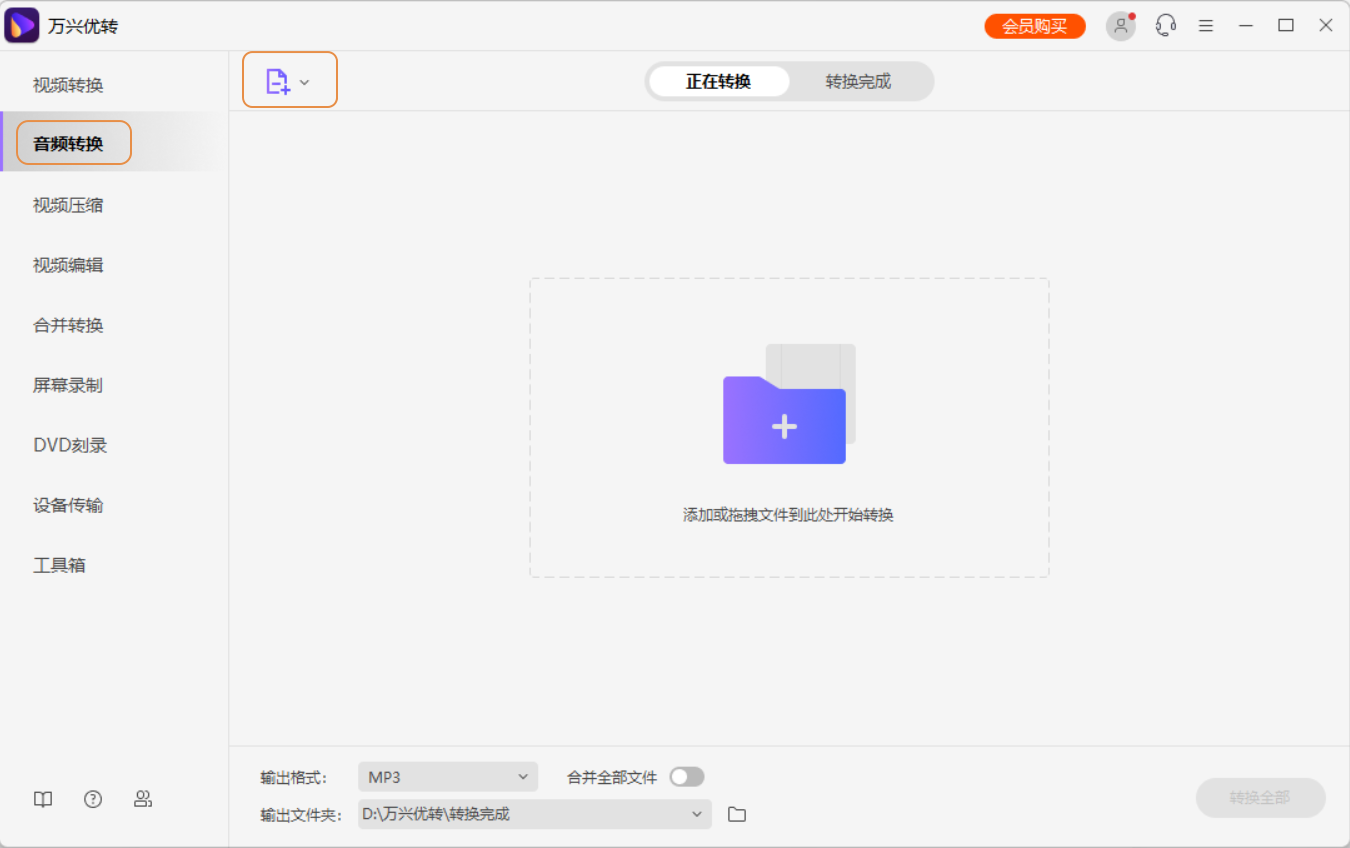Open the community/feedback icon
The height and width of the screenshot is (848, 1350).
coord(143,799)
